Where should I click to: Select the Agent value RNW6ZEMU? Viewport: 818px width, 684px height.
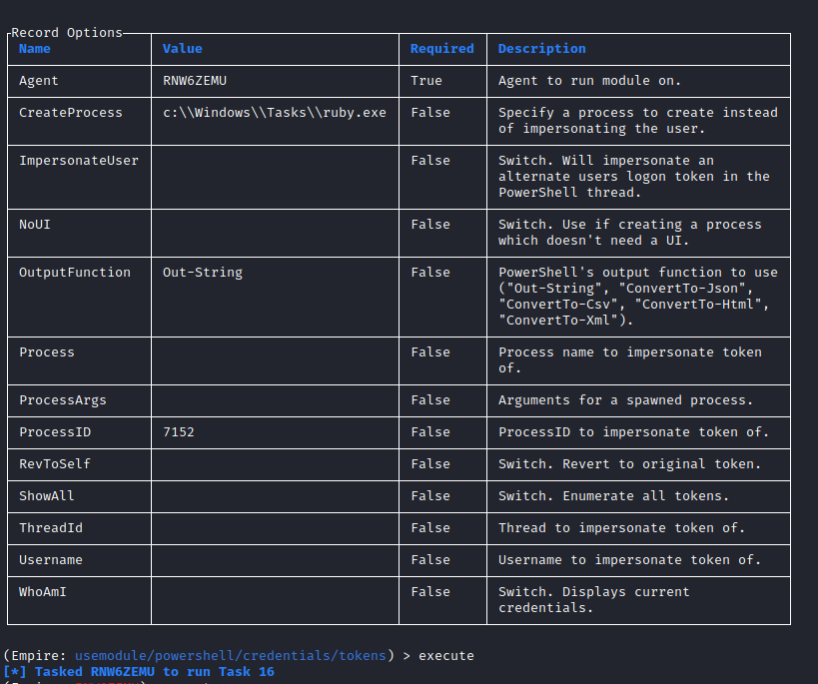pos(195,81)
